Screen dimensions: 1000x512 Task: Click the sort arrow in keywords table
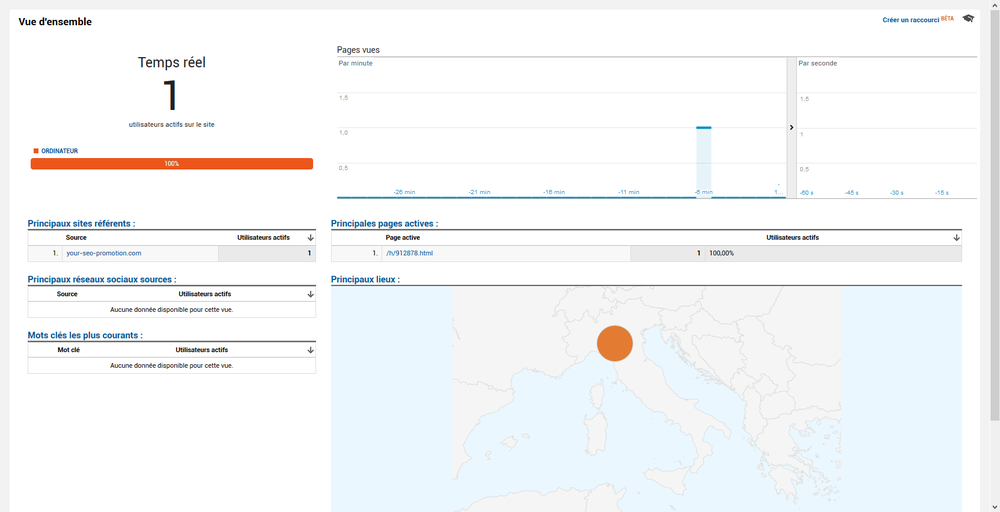[x=311, y=350]
